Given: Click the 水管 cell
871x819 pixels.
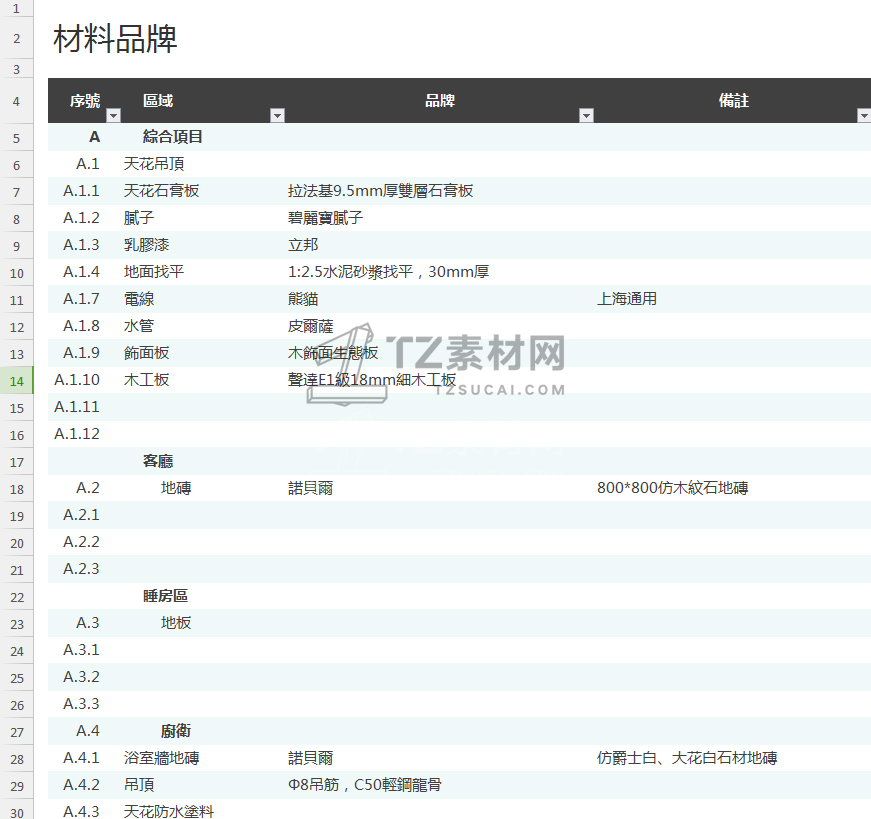Looking at the screenshot, I should pyautogui.click(x=139, y=326).
